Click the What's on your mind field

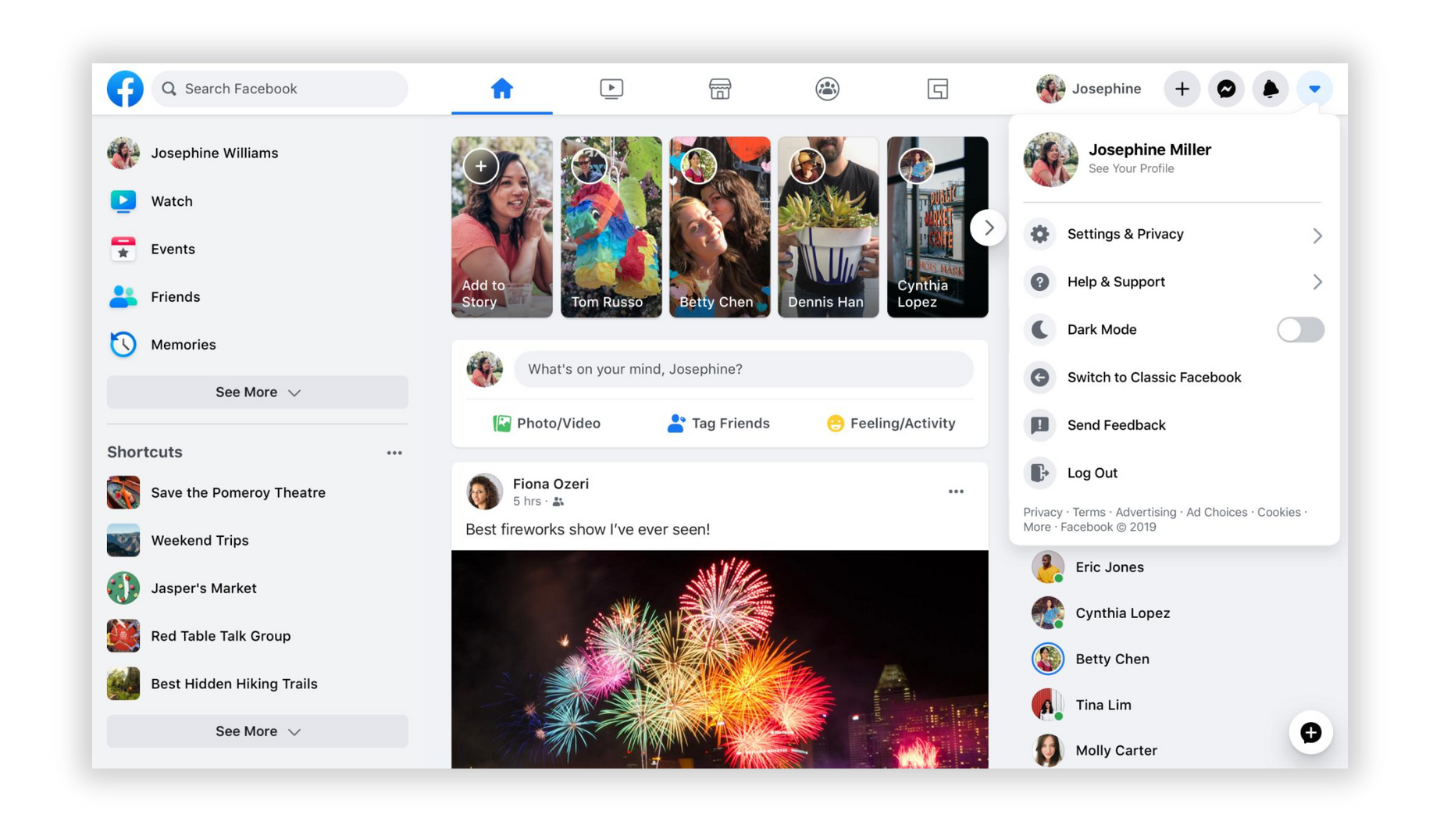click(x=744, y=369)
